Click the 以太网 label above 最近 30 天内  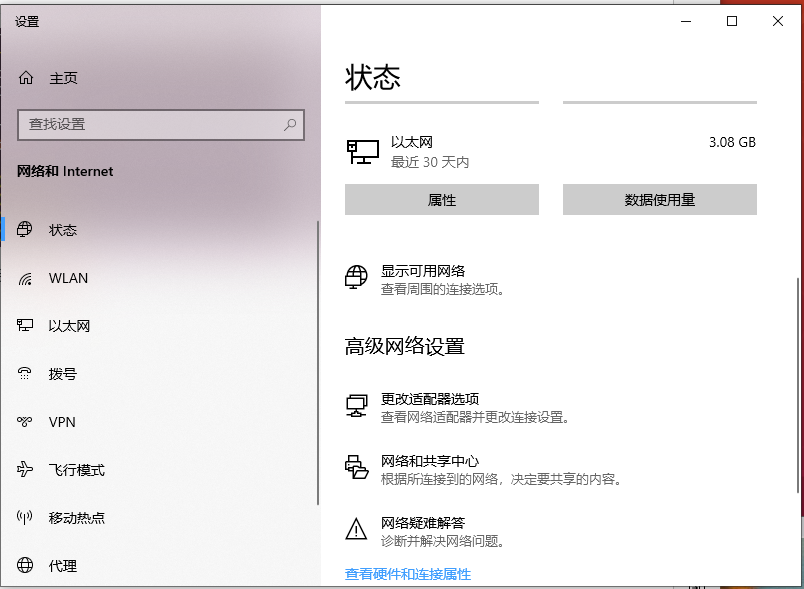(412, 142)
